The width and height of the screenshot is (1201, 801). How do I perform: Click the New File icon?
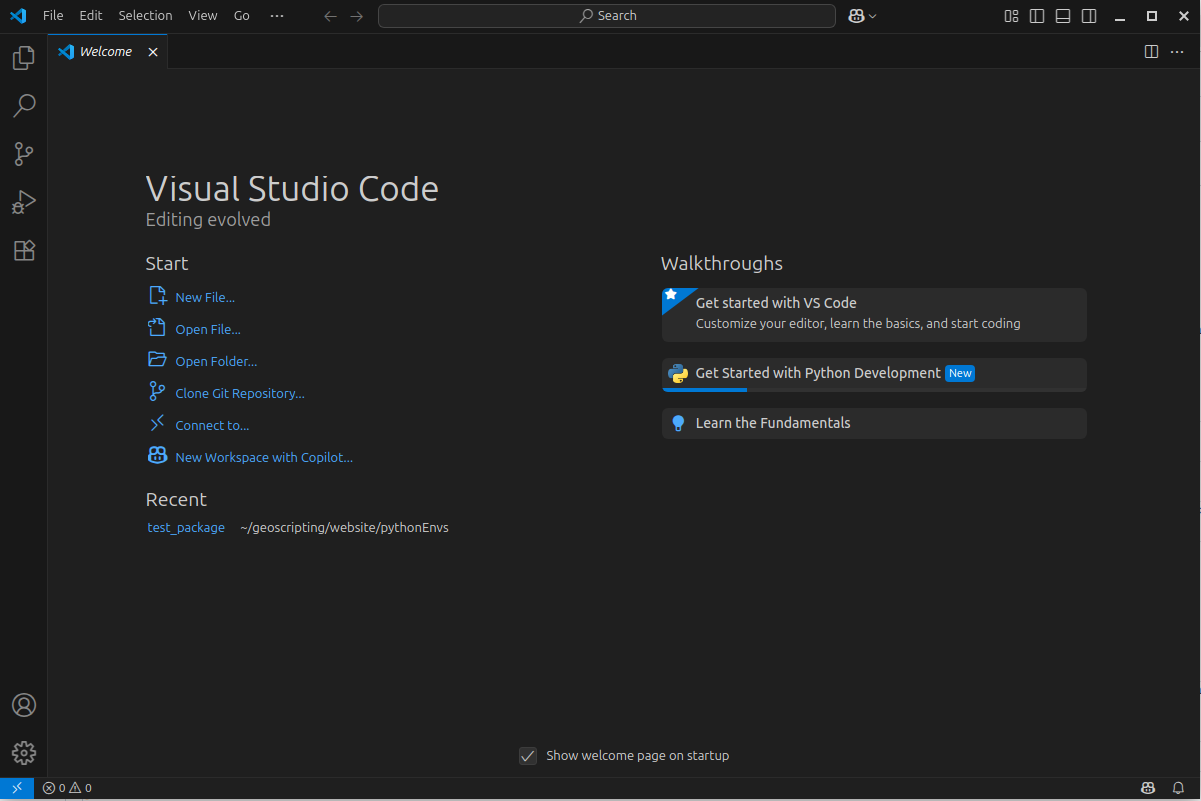point(157,296)
